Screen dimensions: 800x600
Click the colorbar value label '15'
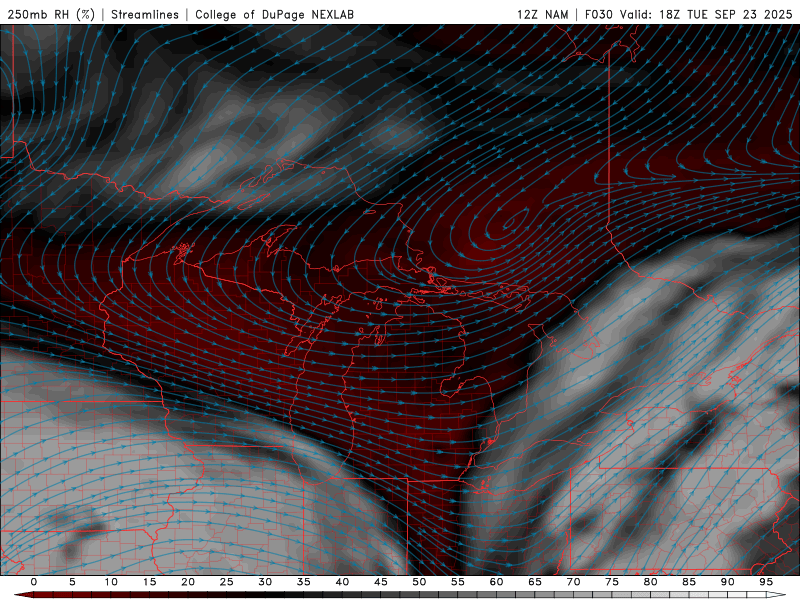click(149, 582)
